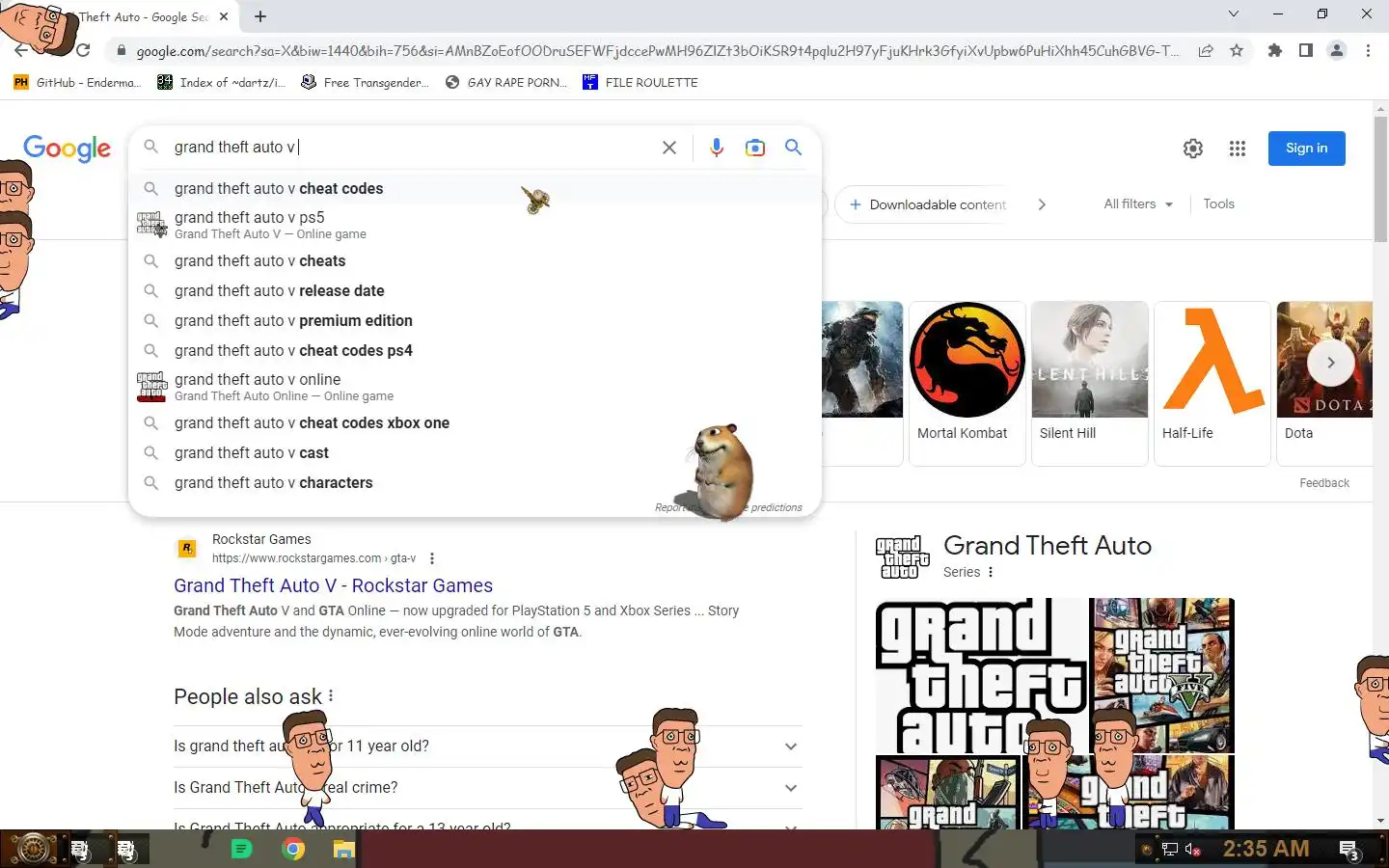Select the grand theft auto v ps5 suggestion
The width and height of the screenshot is (1389, 868).
point(475,225)
